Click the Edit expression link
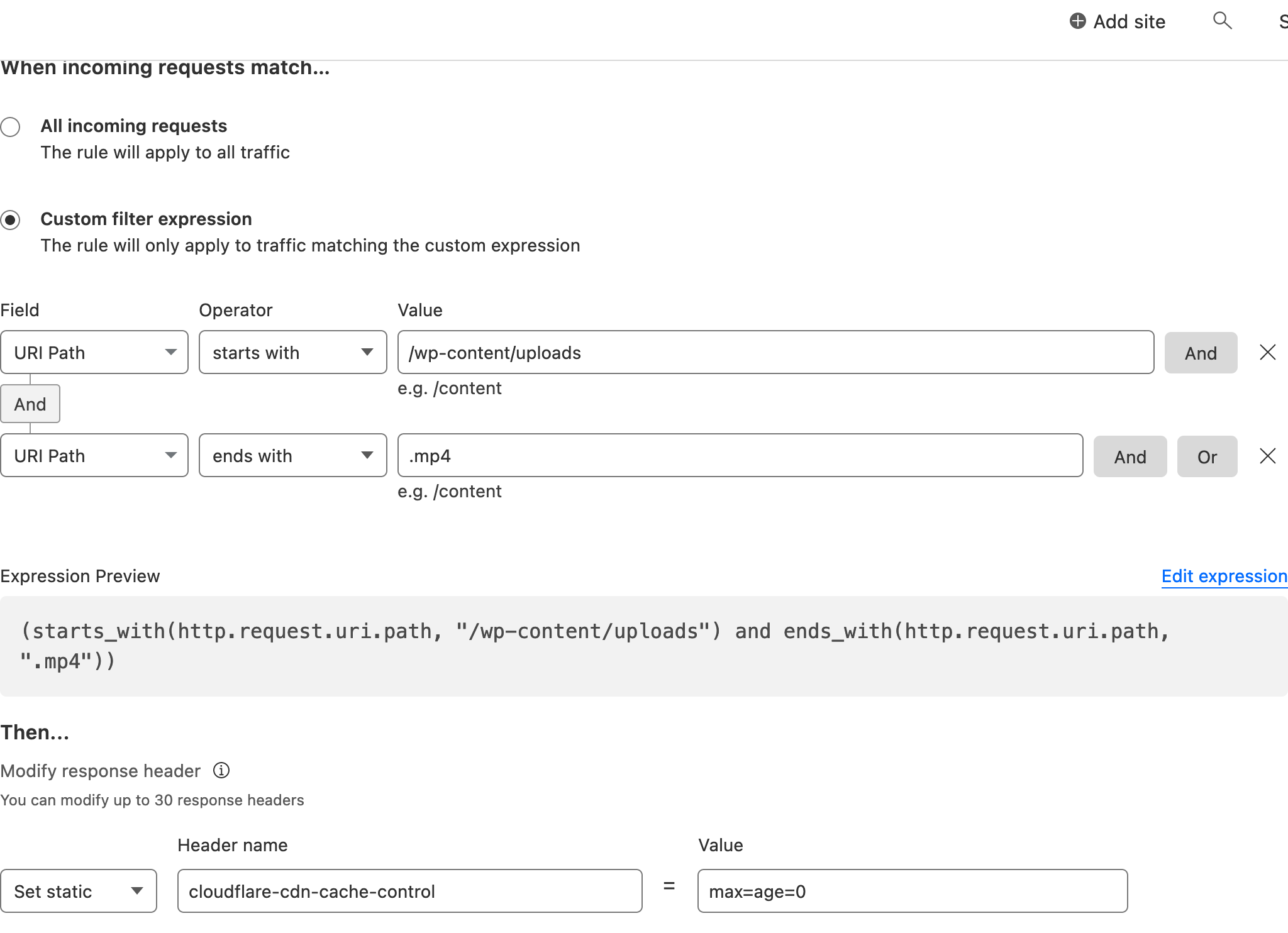 (1224, 576)
